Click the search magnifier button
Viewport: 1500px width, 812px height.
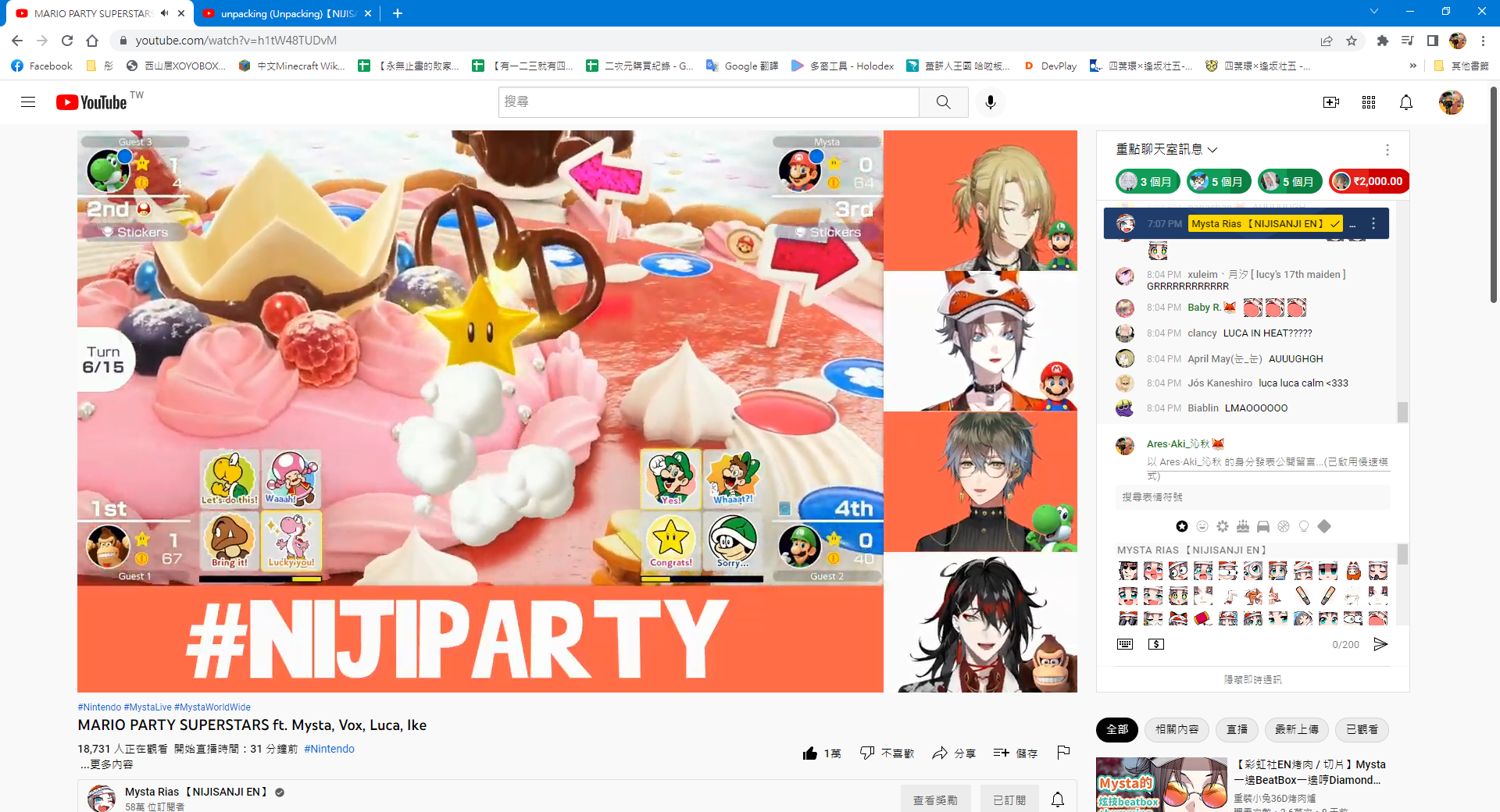click(944, 102)
